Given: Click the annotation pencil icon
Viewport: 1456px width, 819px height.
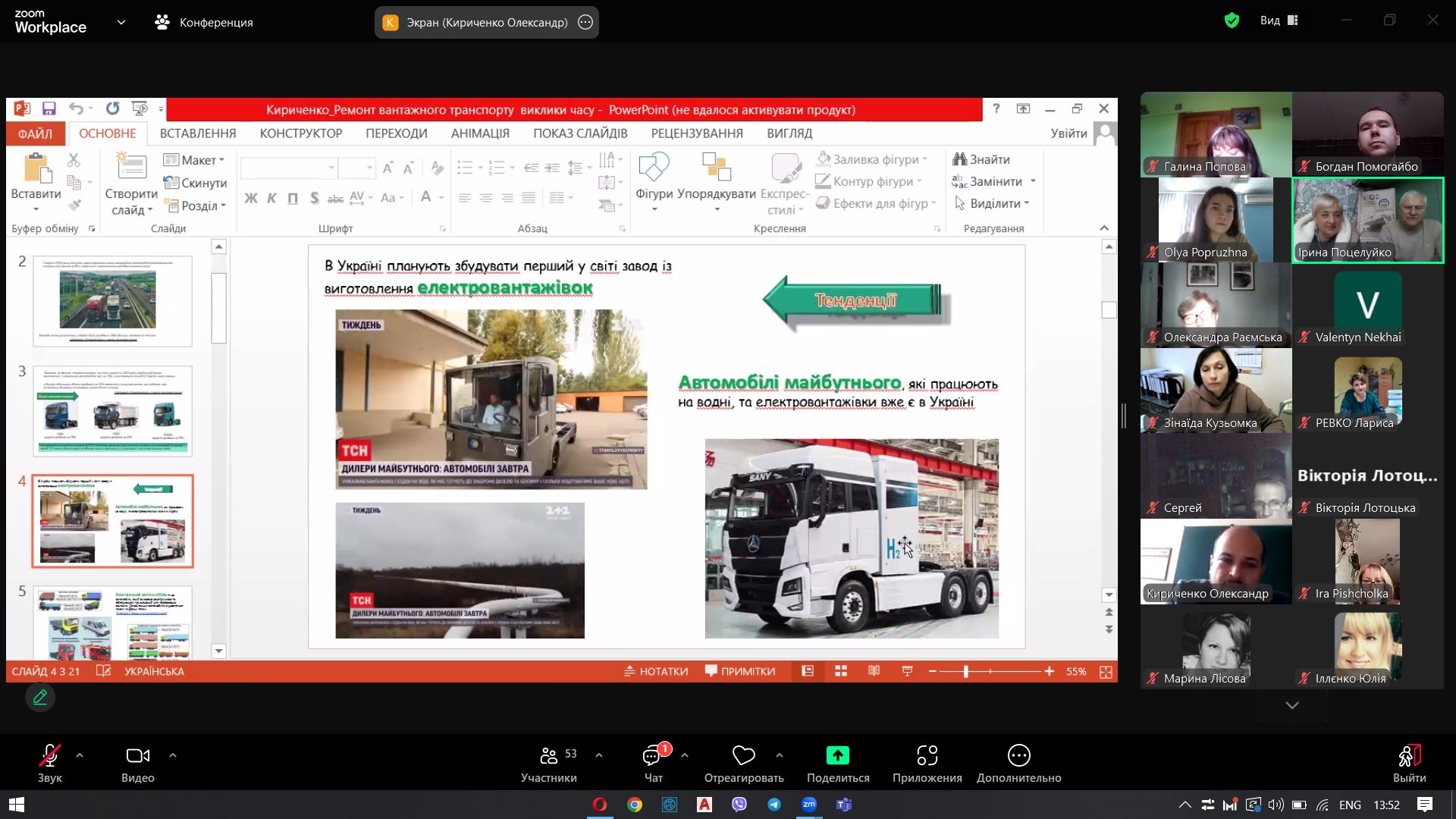Looking at the screenshot, I should coord(40,697).
